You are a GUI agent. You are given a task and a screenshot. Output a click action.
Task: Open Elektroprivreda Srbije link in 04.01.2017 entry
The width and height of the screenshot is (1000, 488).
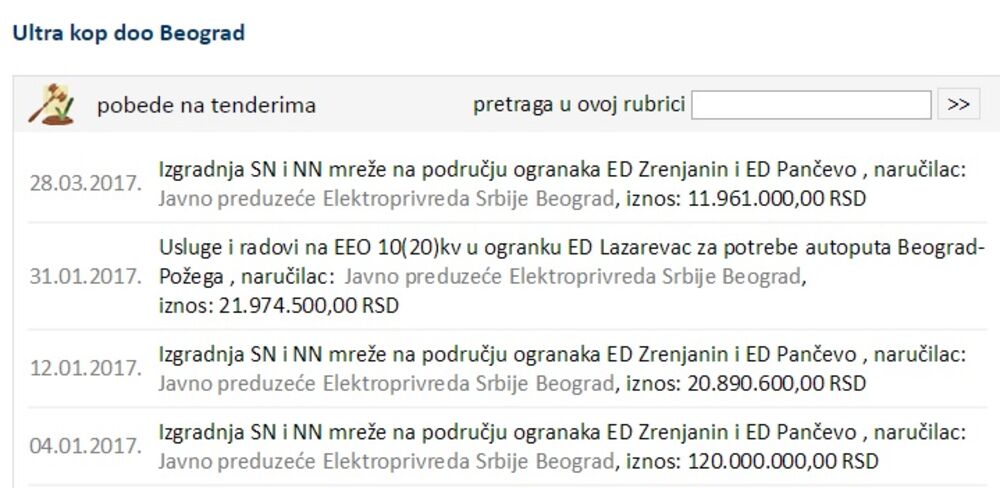point(385,461)
